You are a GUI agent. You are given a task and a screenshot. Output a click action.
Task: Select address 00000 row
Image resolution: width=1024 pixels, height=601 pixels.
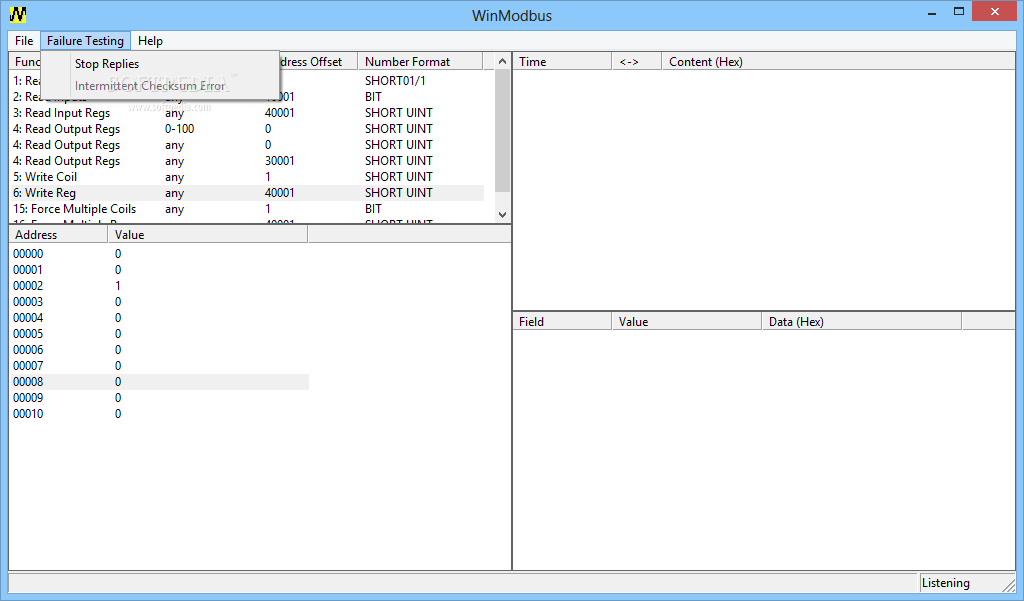(159, 253)
